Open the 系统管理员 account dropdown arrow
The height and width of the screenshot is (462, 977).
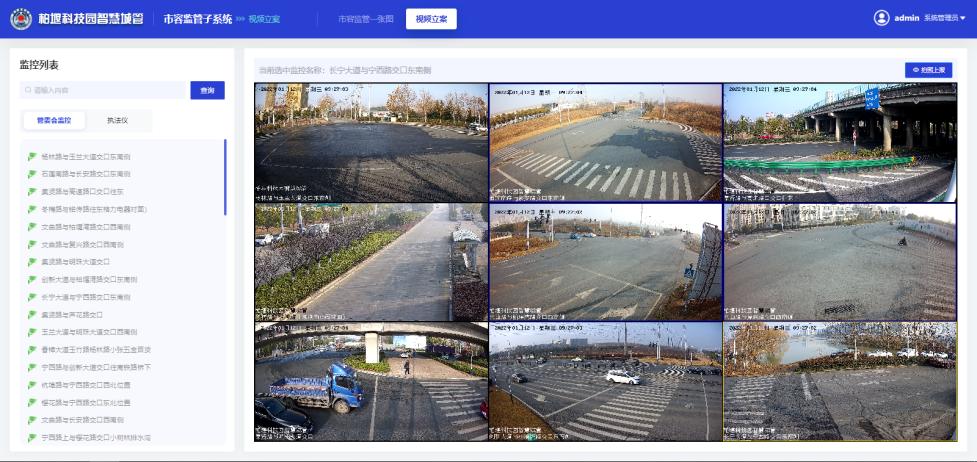[x=963, y=18]
